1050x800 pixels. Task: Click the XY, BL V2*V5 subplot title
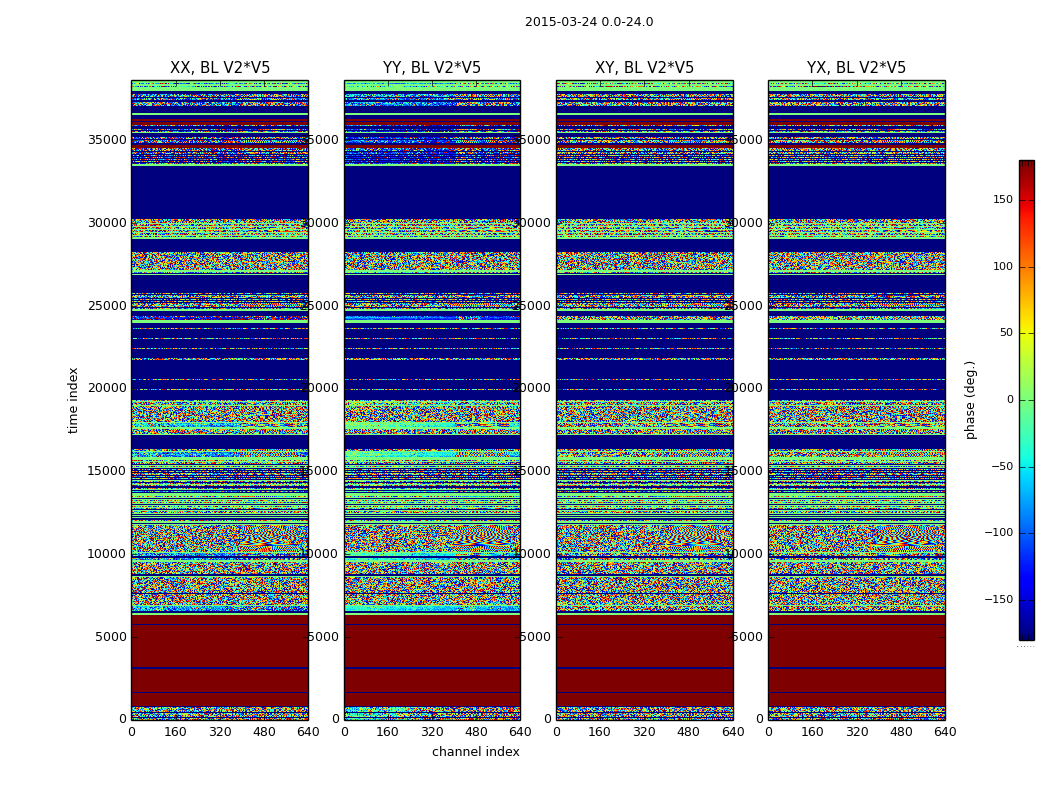coord(644,68)
